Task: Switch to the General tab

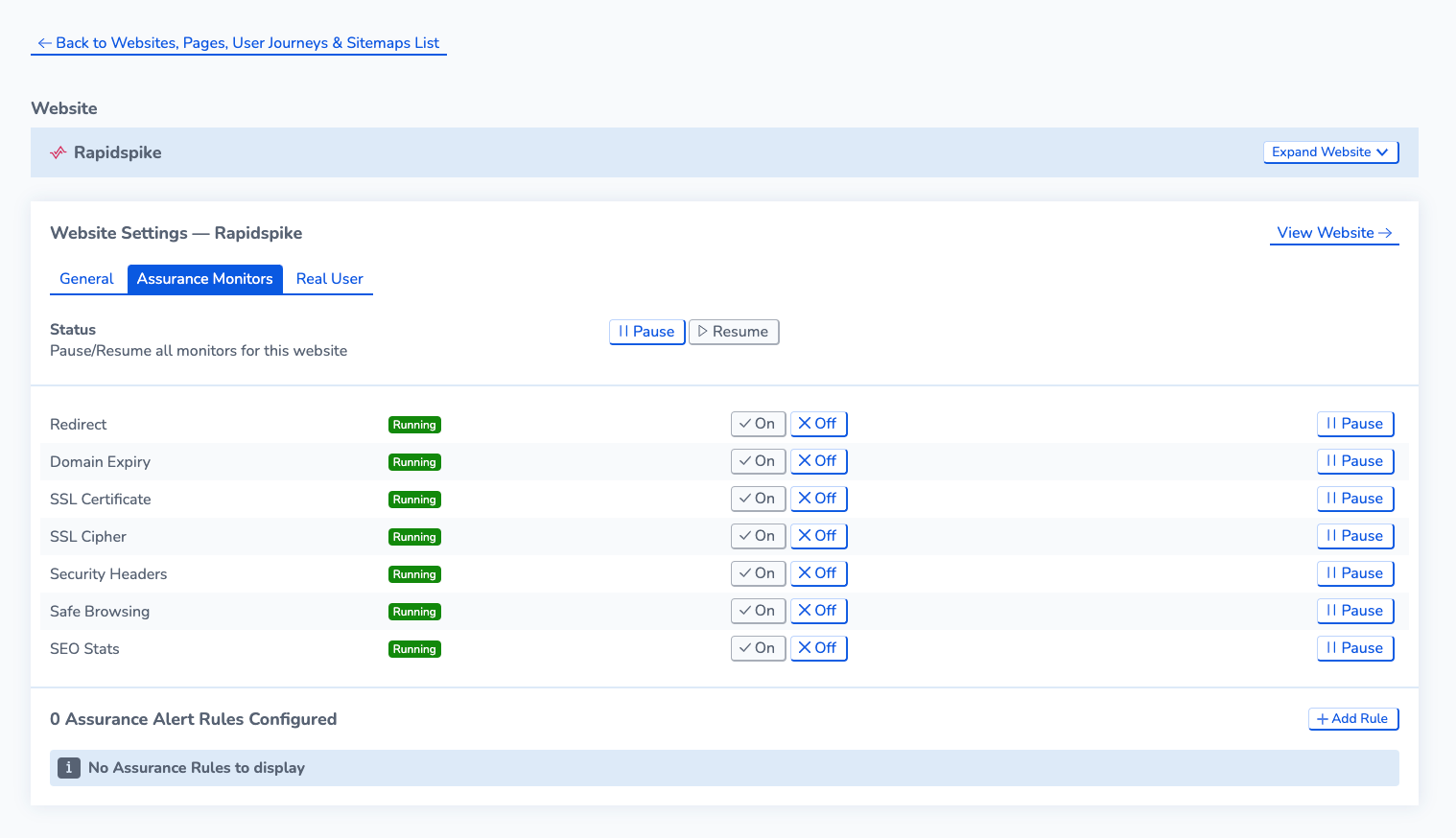Action: [x=86, y=278]
